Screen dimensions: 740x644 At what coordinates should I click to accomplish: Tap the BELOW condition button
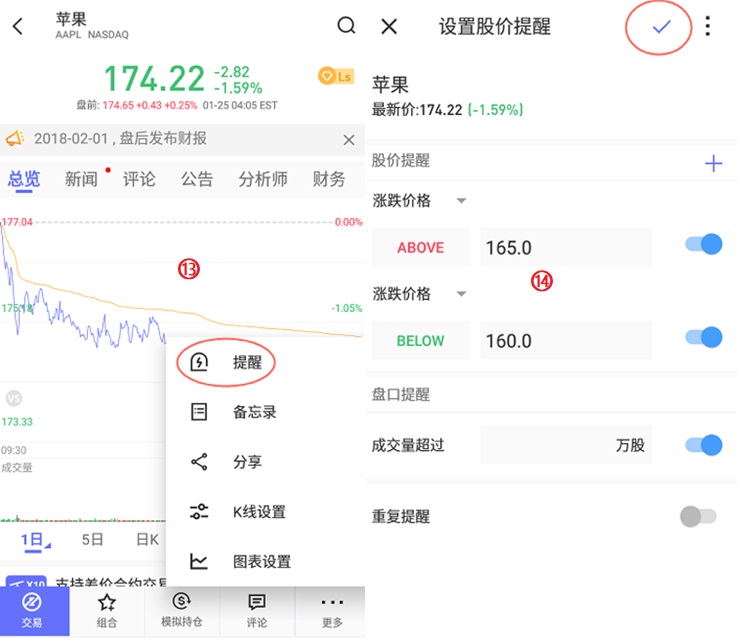click(x=420, y=341)
